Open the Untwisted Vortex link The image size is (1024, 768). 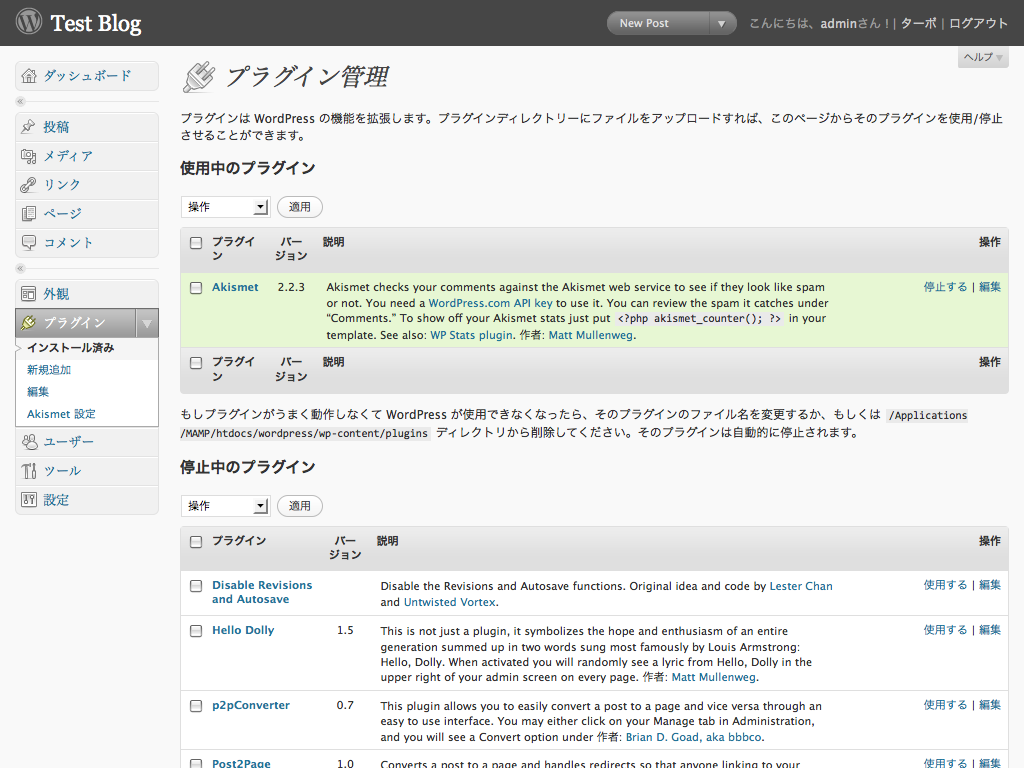(449, 602)
